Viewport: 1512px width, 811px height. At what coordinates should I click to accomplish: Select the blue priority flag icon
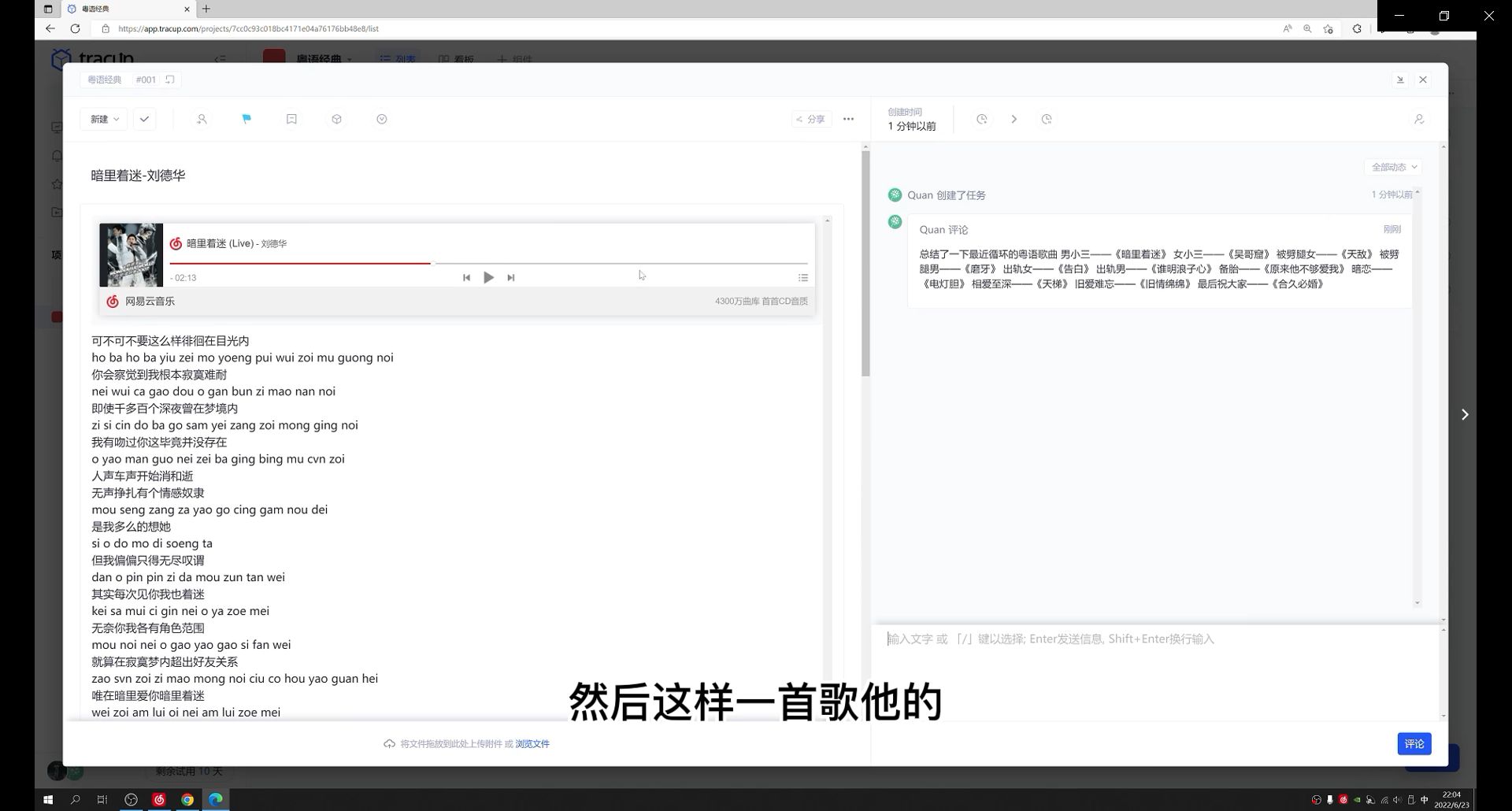point(246,119)
